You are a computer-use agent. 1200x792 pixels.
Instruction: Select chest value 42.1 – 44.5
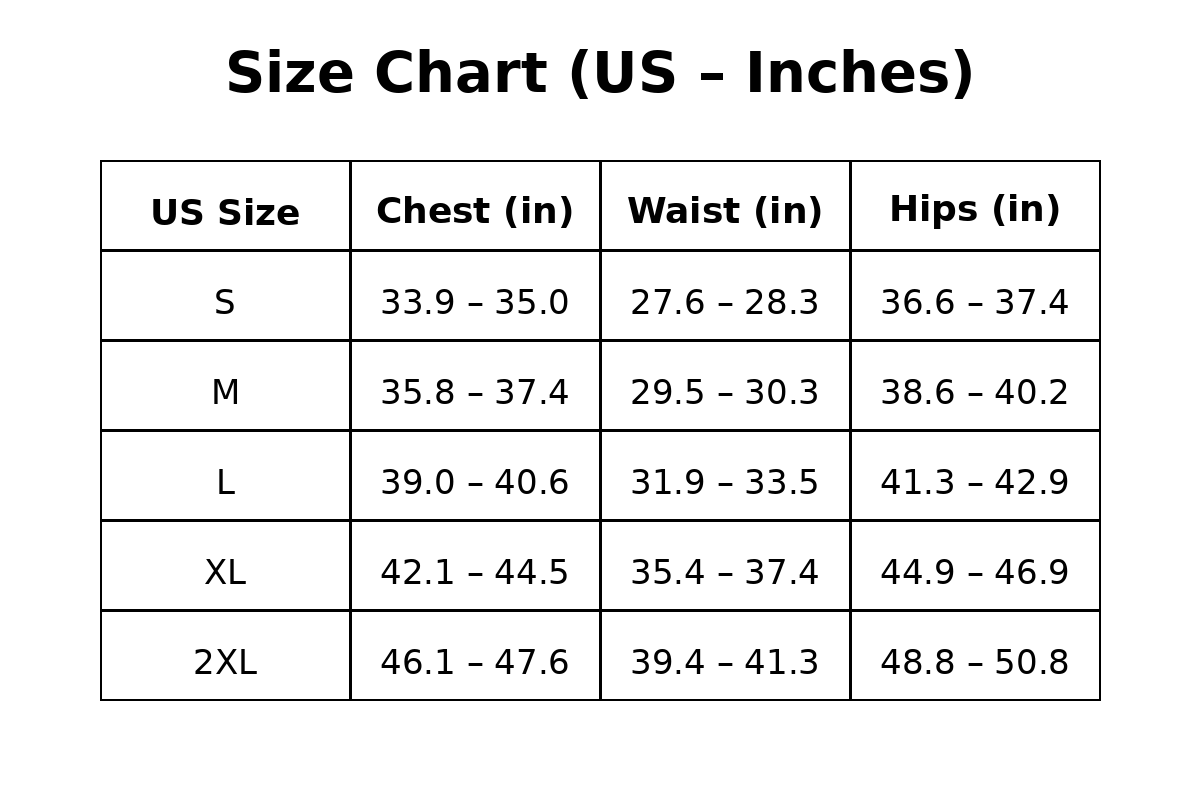(475, 573)
